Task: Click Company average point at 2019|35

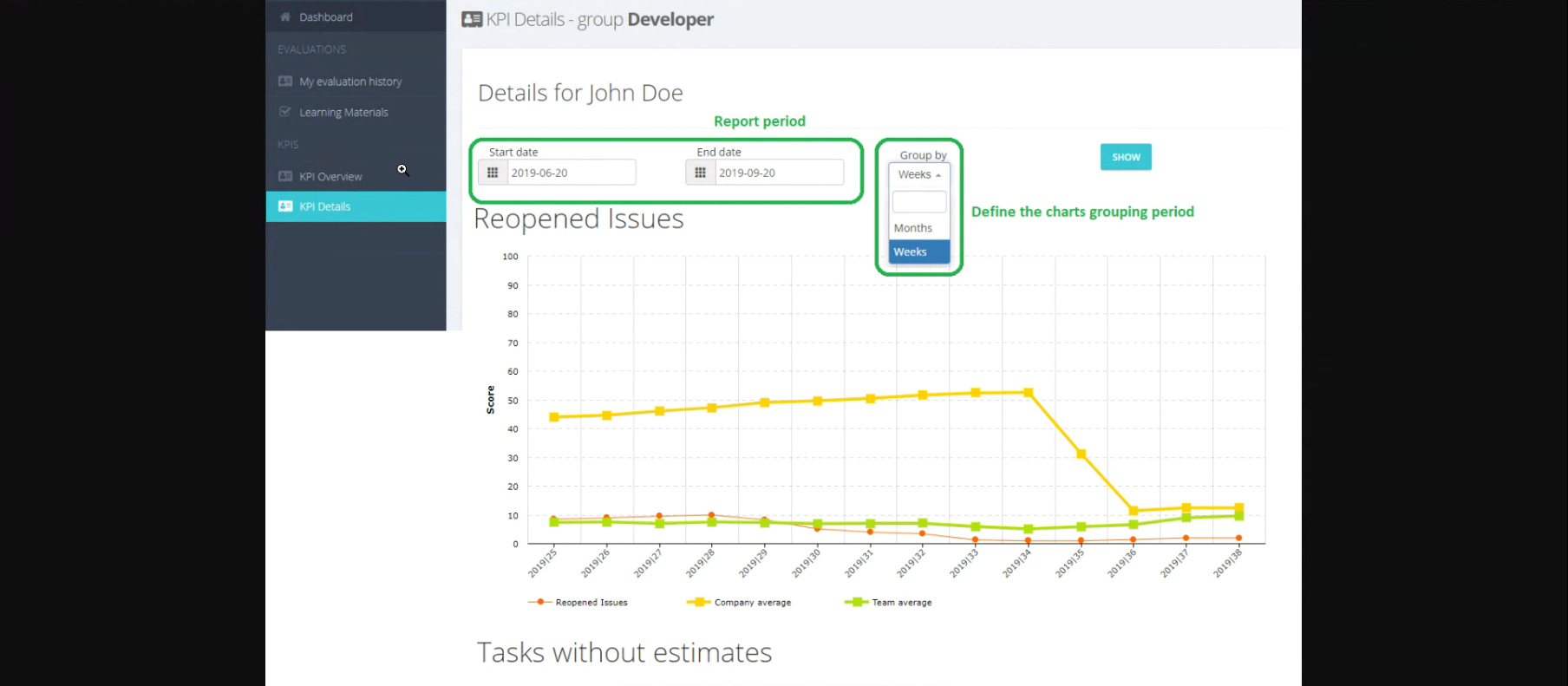Action: coord(1081,454)
